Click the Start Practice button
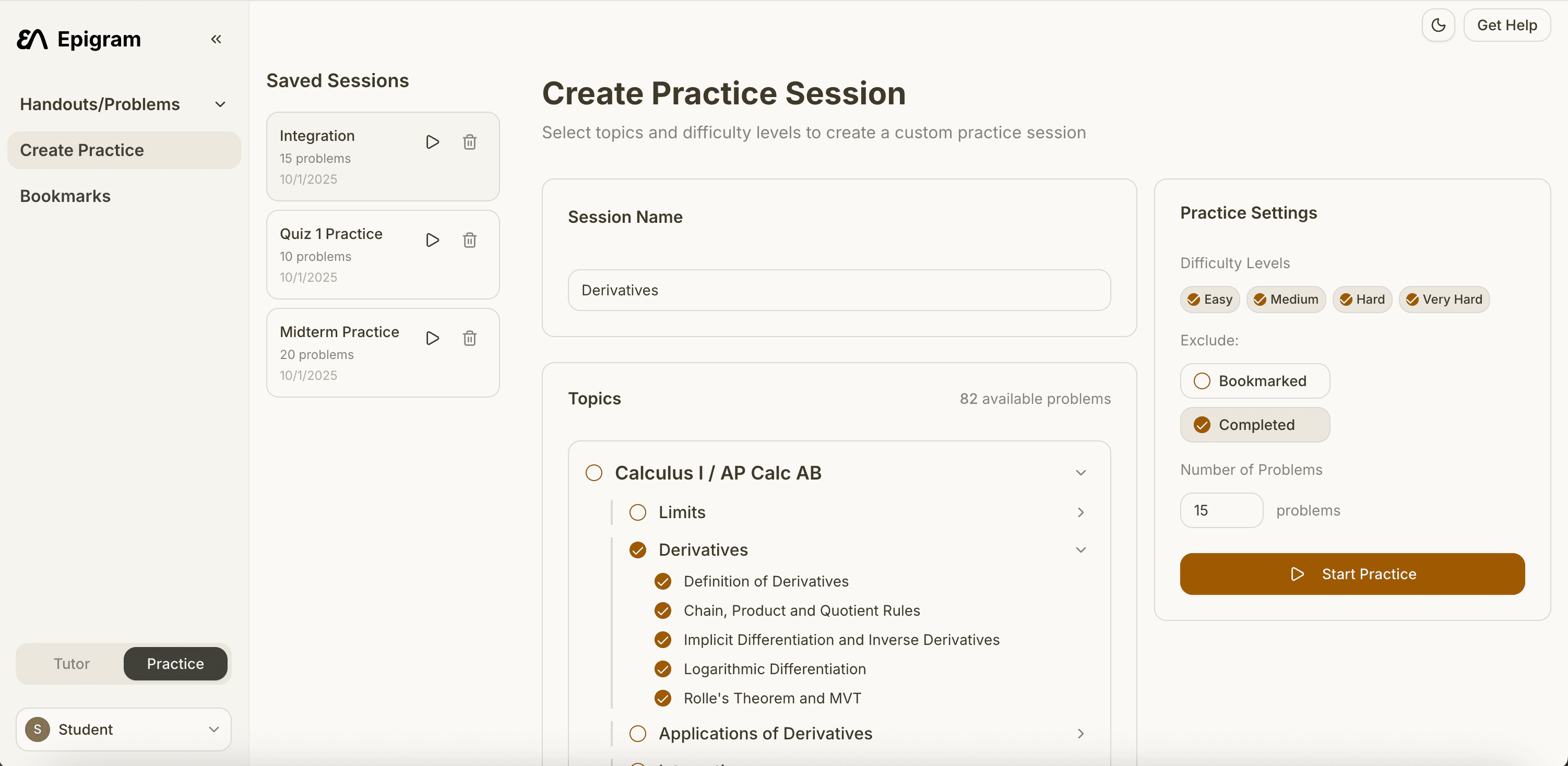1568x766 pixels. [x=1352, y=574]
